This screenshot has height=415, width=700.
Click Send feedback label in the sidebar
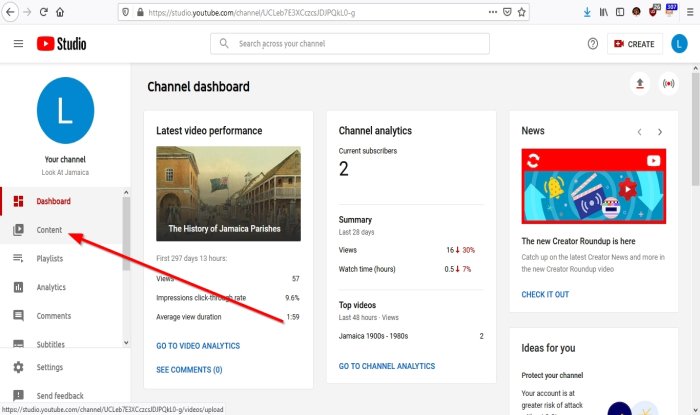click(x=60, y=396)
